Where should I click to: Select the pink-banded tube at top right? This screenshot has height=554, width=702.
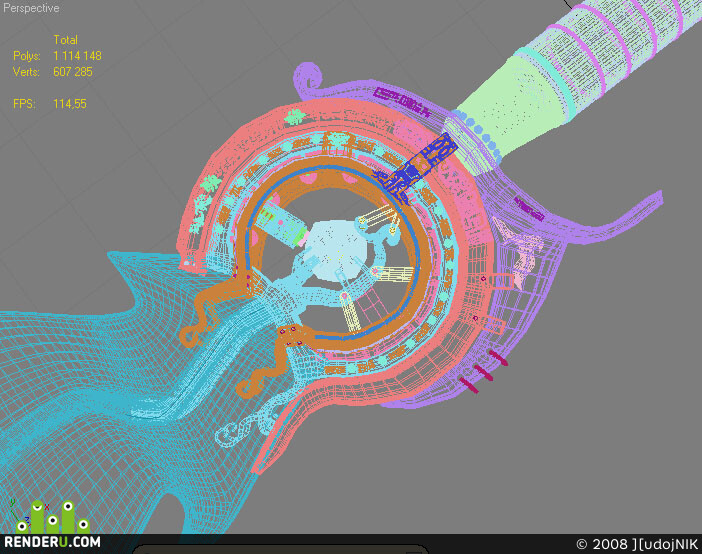pyautogui.click(x=618, y=45)
